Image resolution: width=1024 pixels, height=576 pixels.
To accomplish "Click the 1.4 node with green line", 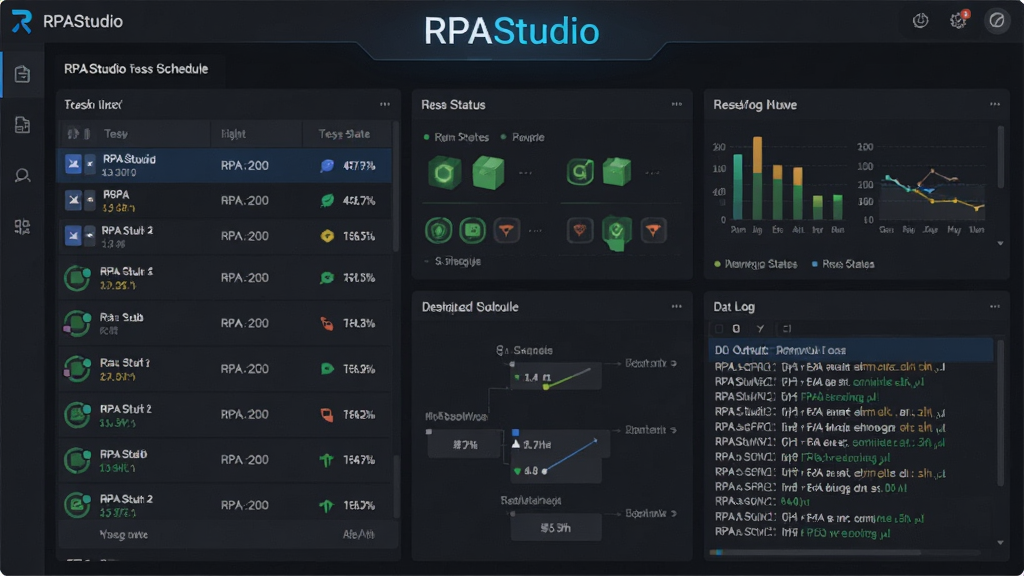I will (x=555, y=377).
